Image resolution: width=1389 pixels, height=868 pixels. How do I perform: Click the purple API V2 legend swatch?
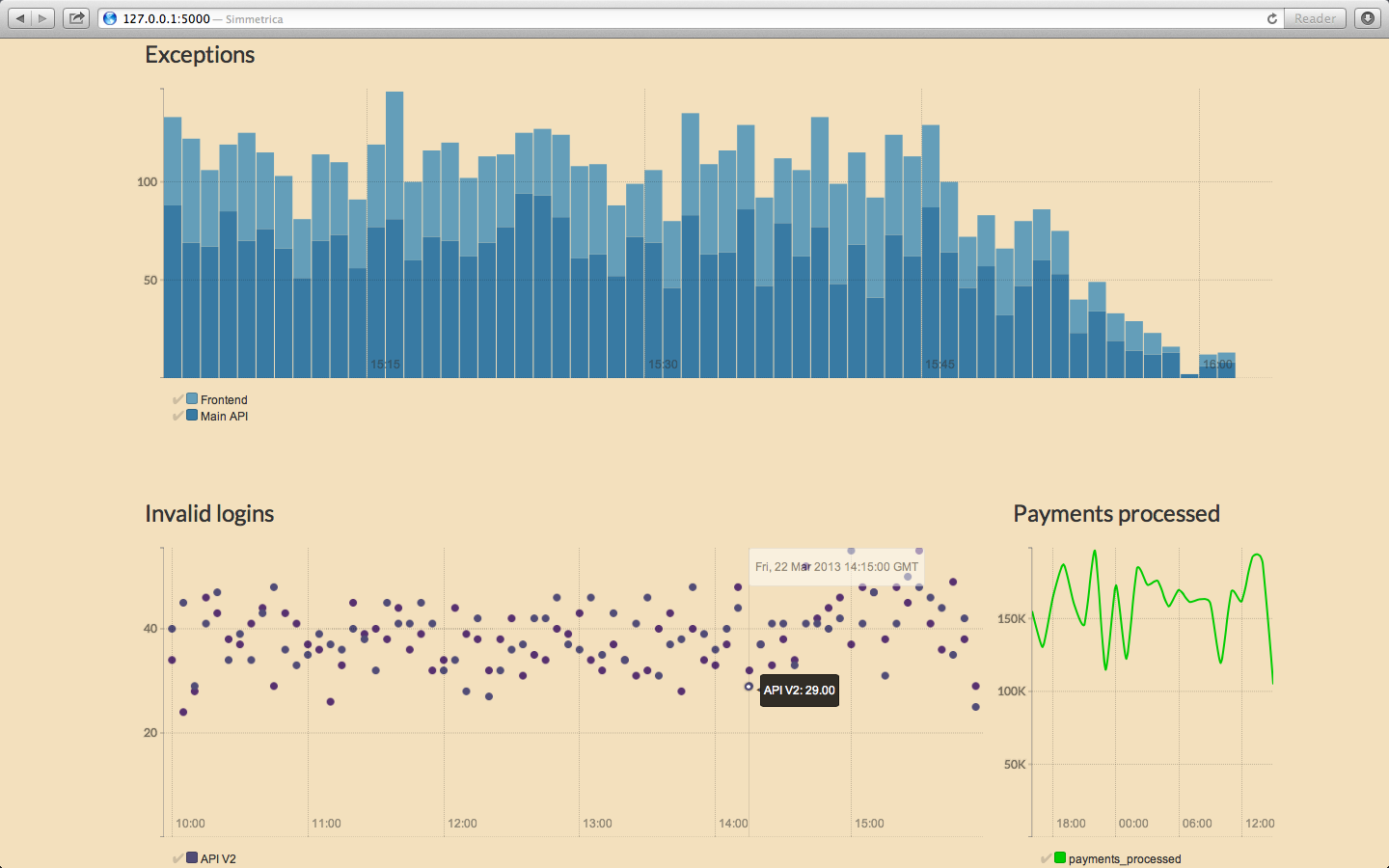192,857
